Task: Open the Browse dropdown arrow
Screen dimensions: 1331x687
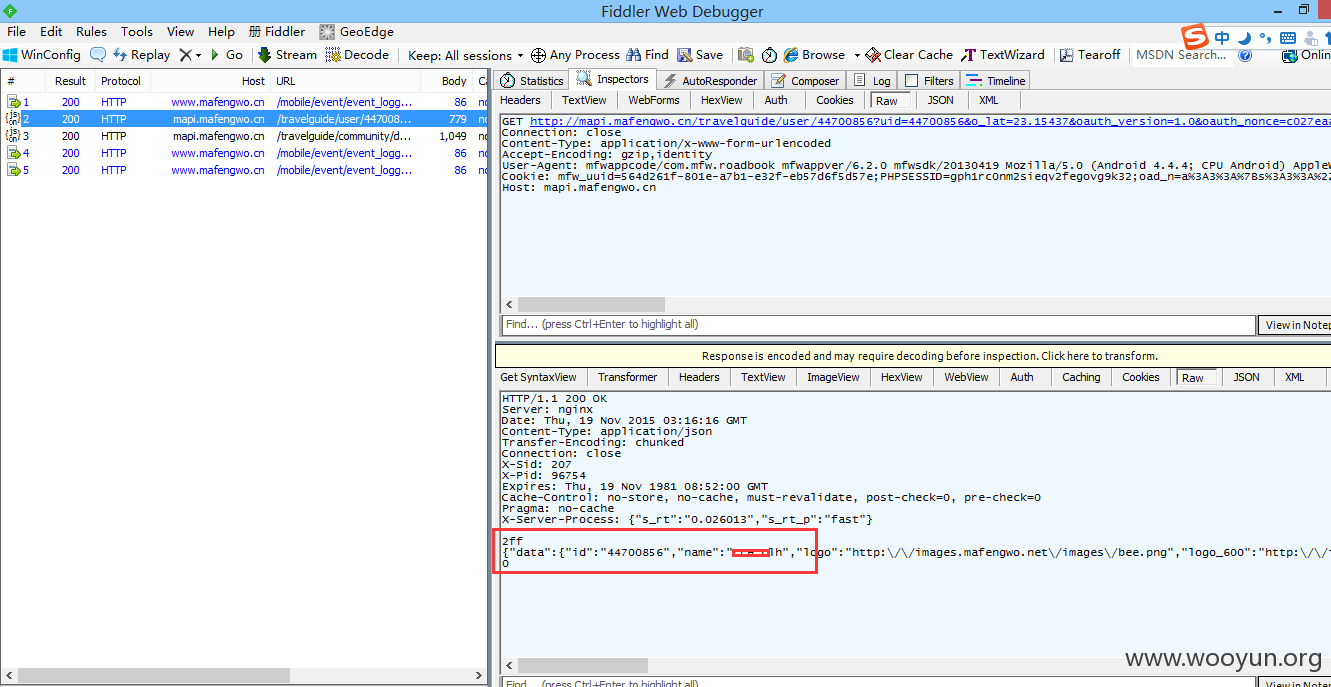Action: [857, 55]
